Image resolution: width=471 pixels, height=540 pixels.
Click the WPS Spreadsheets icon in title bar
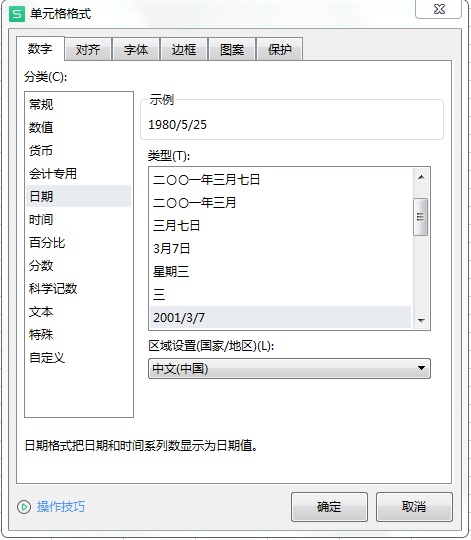point(17,14)
